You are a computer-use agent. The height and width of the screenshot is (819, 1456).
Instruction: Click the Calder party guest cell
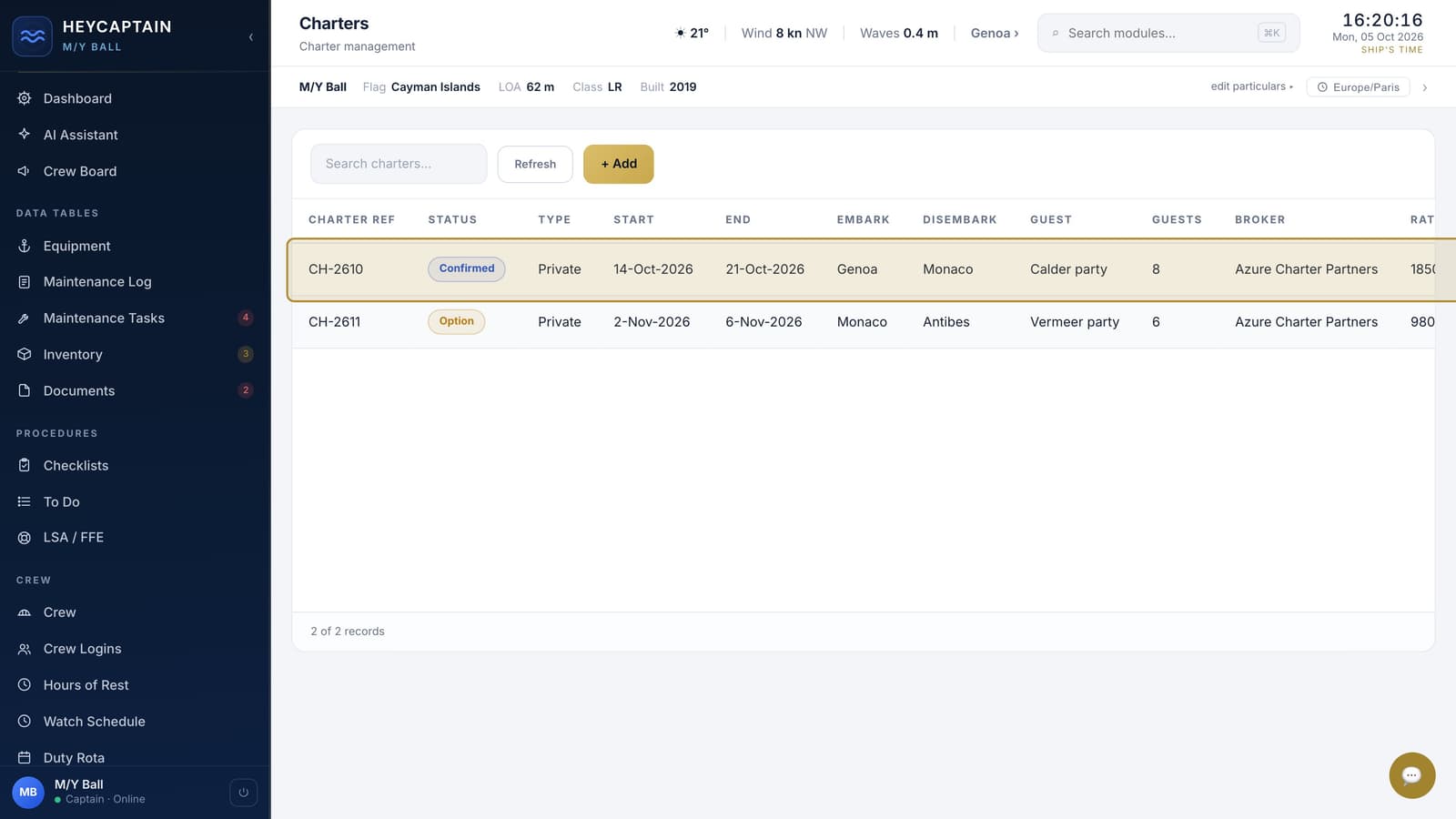click(x=1068, y=269)
